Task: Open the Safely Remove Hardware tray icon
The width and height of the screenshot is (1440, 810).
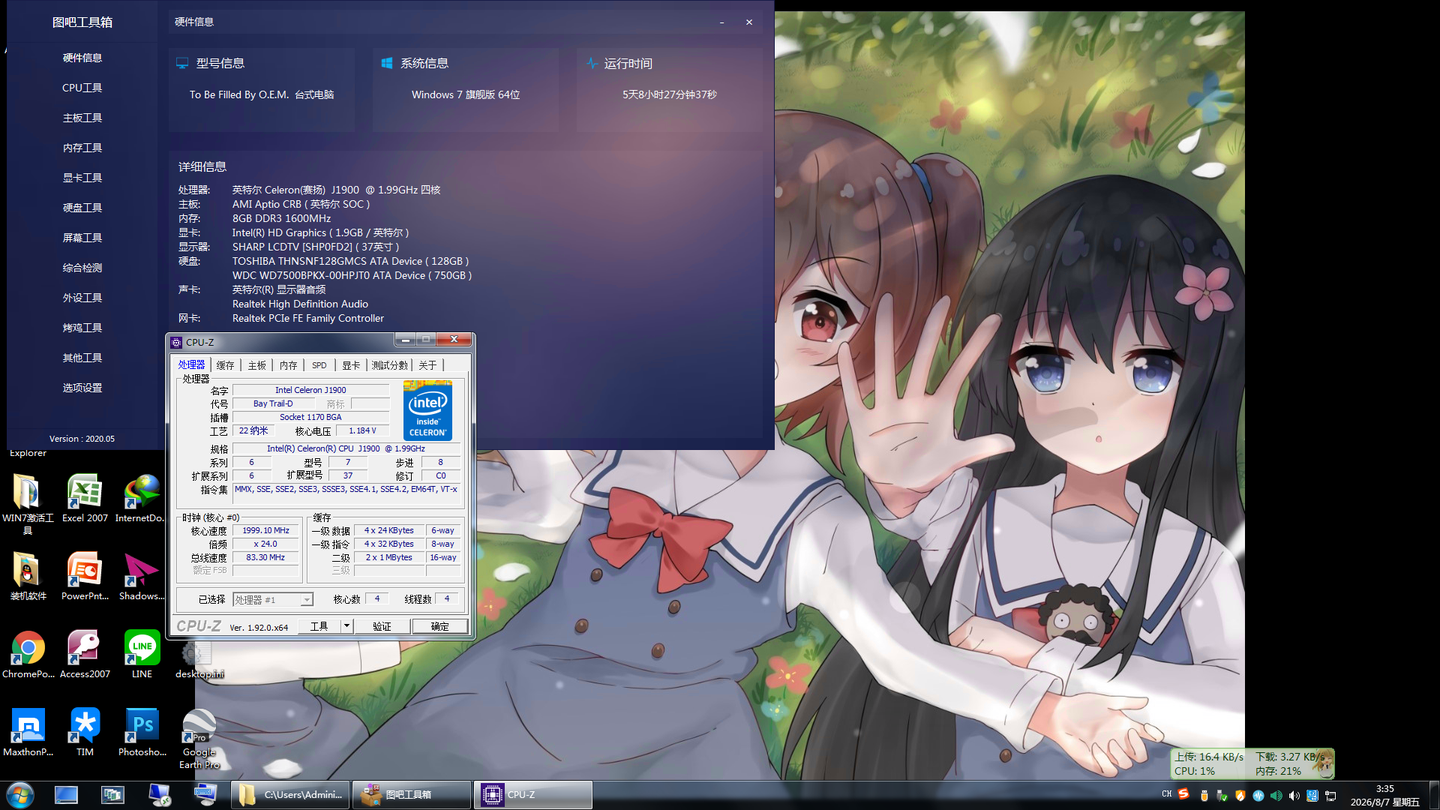Action: tap(1222, 796)
